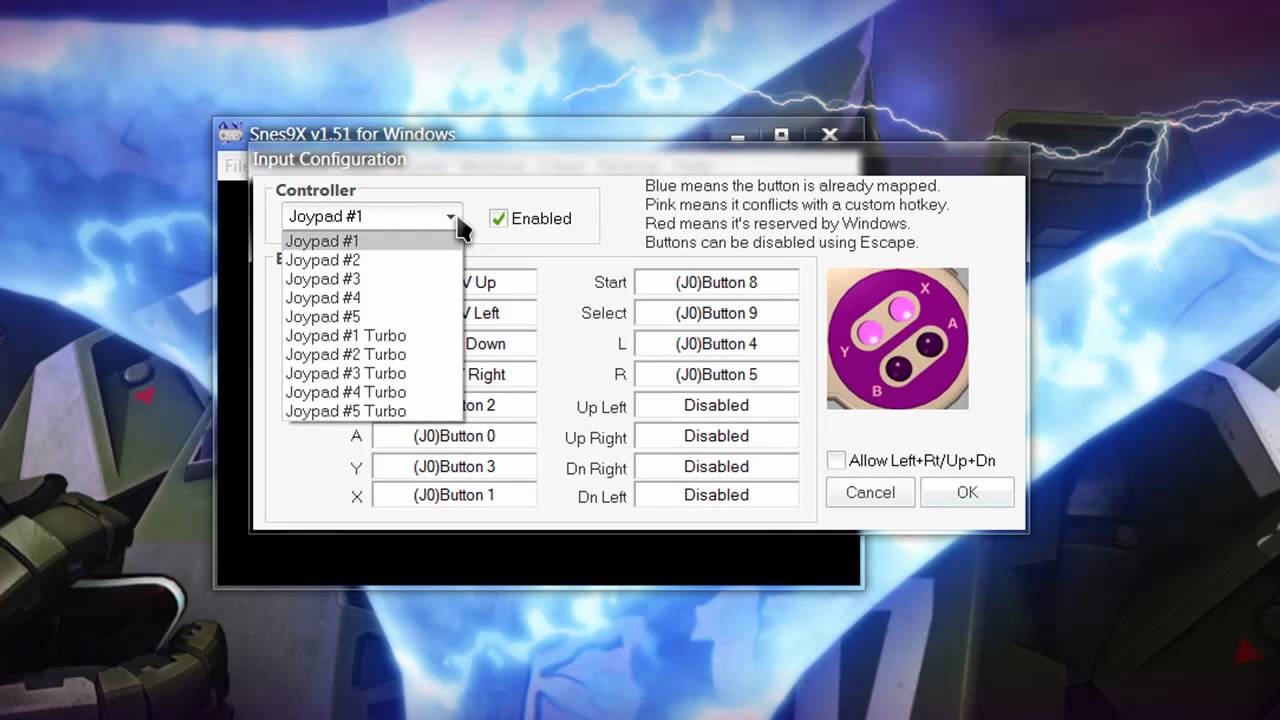Click the mapping field ending in Left
The image size is (1280, 720).
(500, 313)
